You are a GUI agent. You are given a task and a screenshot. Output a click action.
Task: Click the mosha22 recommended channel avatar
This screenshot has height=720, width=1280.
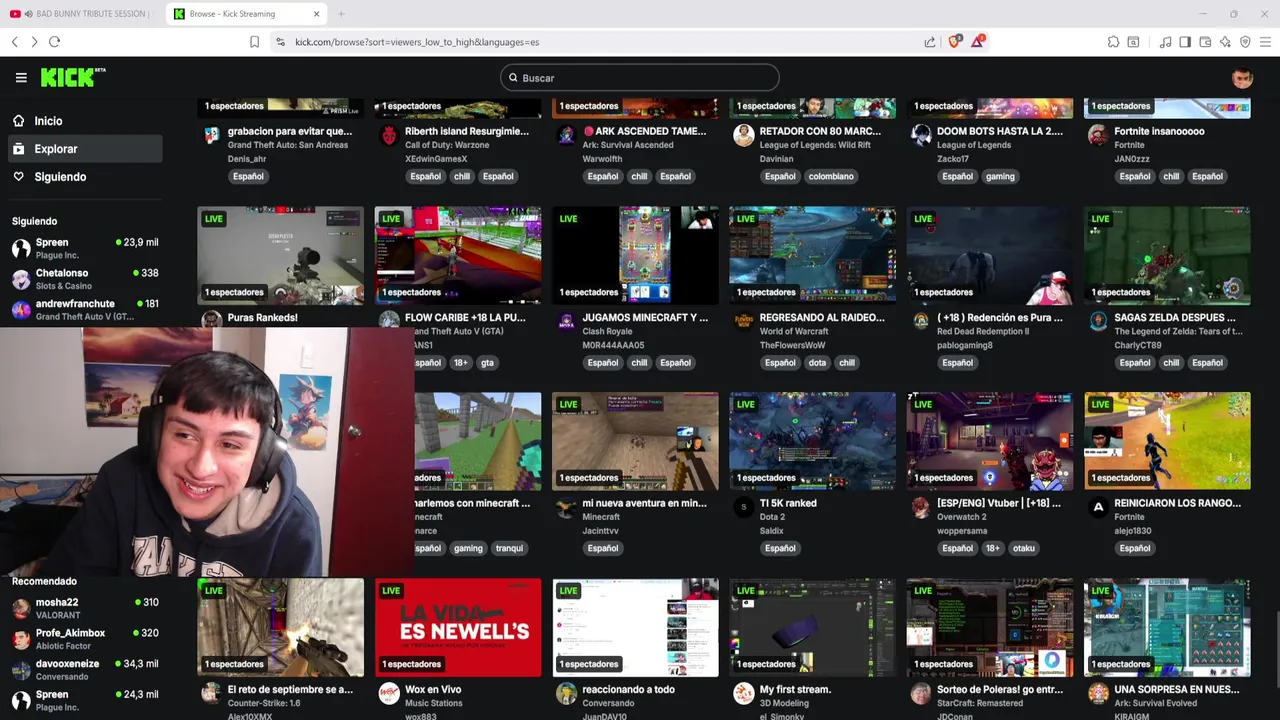[x=21, y=608]
